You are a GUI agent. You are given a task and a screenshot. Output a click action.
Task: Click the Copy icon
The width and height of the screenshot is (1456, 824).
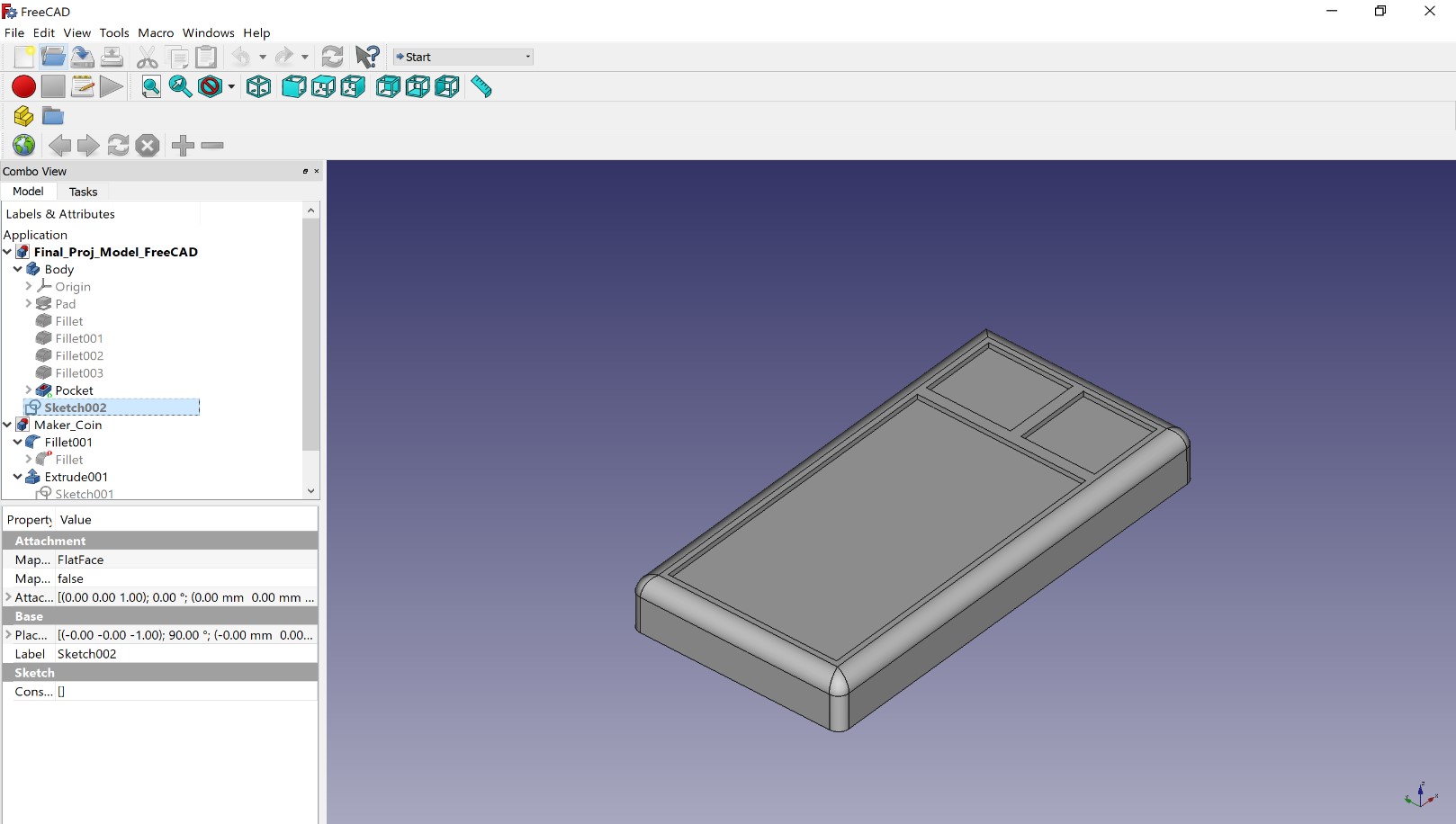click(x=178, y=57)
